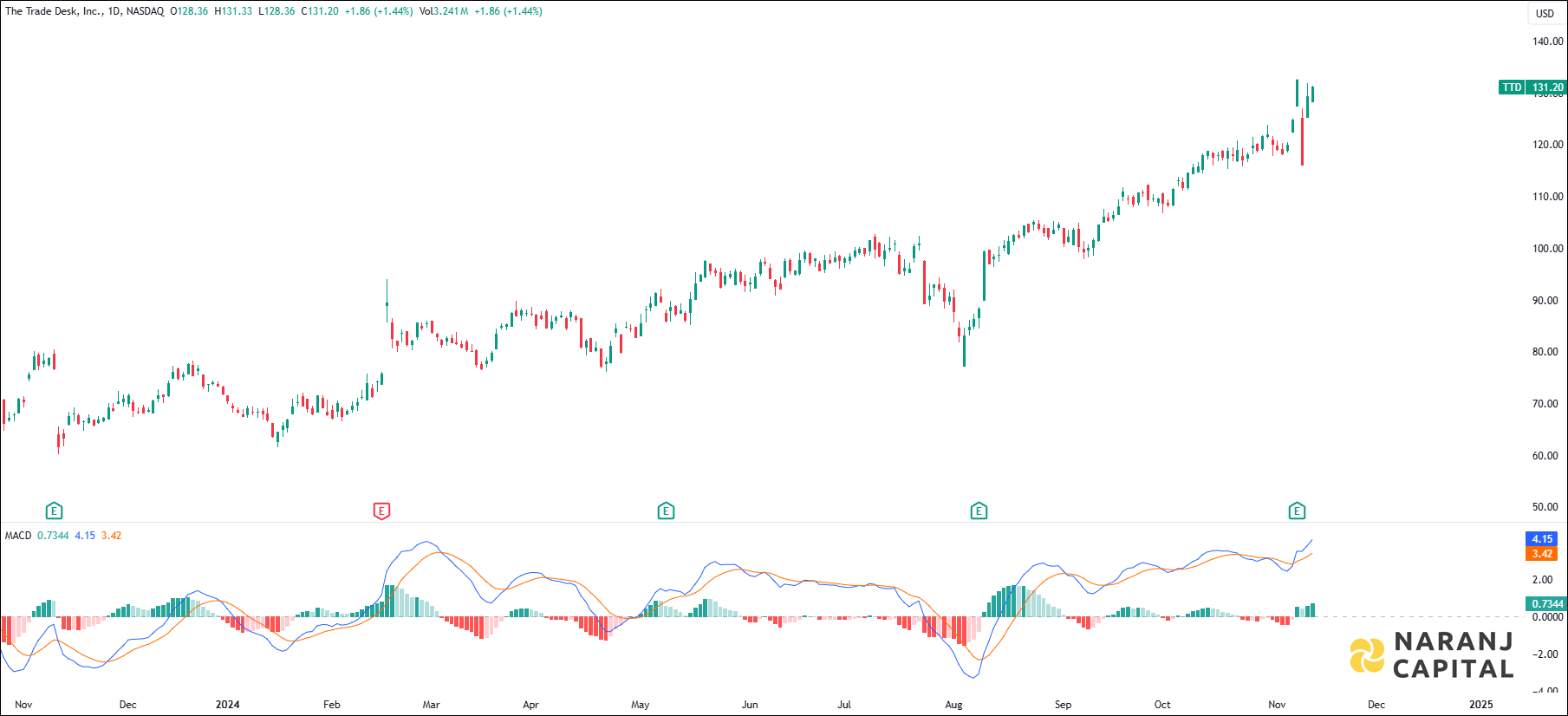Click the green 0.7344 histogram value tag
Viewport: 1568px width, 716px height.
(x=1547, y=604)
